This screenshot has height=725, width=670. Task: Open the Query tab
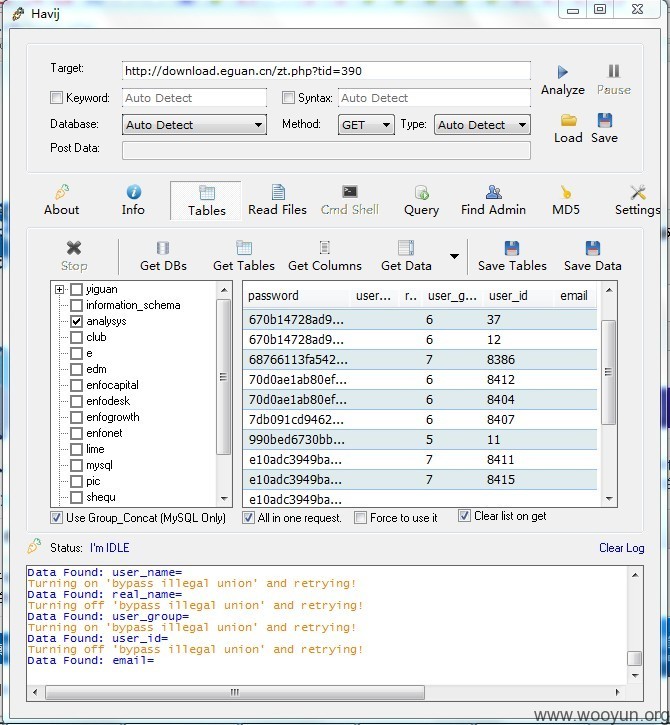point(421,201)
